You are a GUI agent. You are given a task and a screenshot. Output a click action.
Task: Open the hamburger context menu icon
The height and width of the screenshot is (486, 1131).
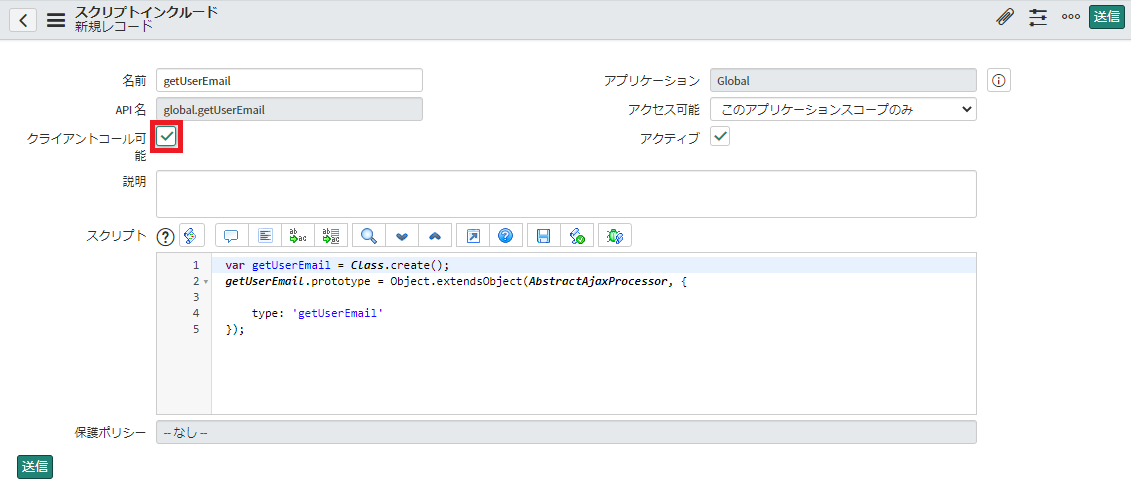[56, 19]
